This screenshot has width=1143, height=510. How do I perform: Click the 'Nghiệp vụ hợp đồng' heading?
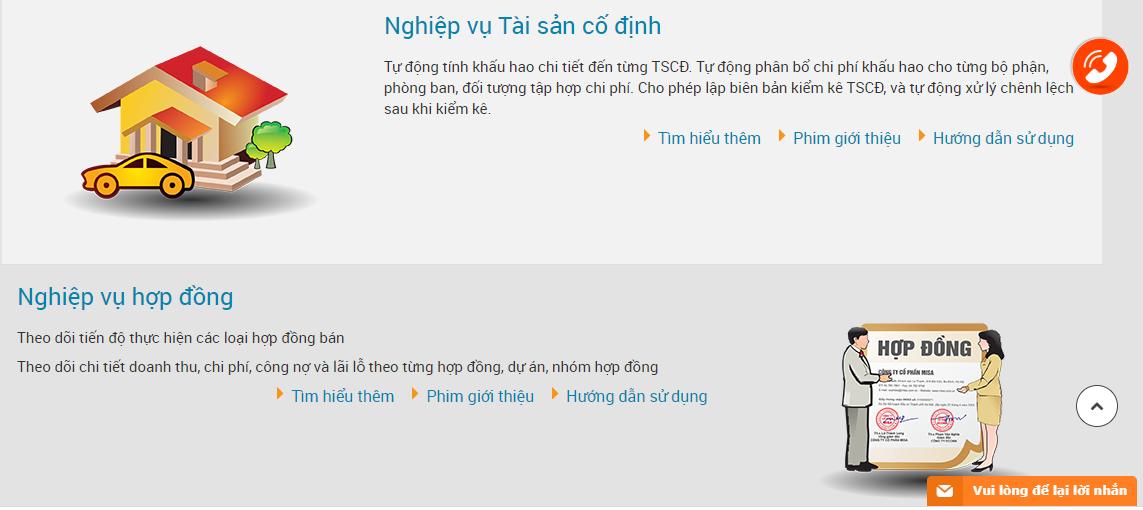pyautogui.click(x=125, y=297)
